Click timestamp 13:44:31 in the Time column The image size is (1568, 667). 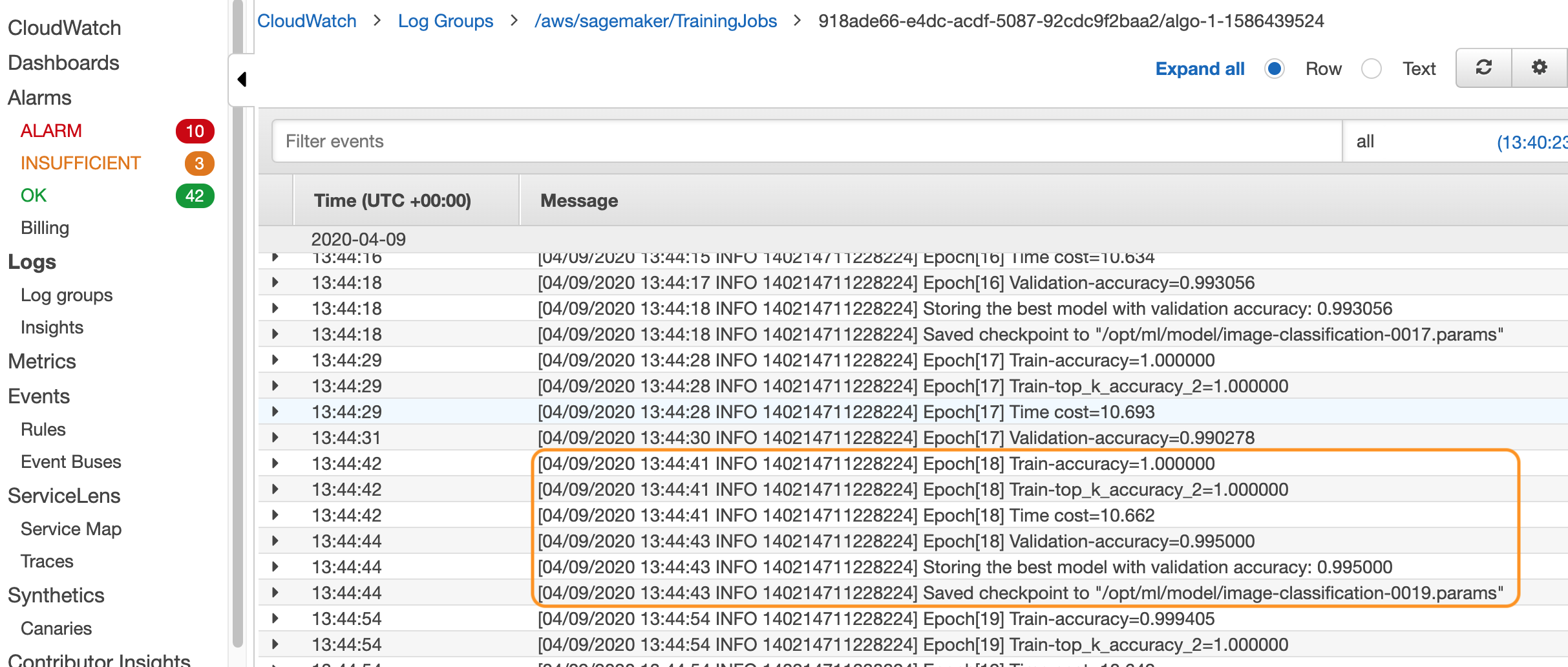[346, 438]
